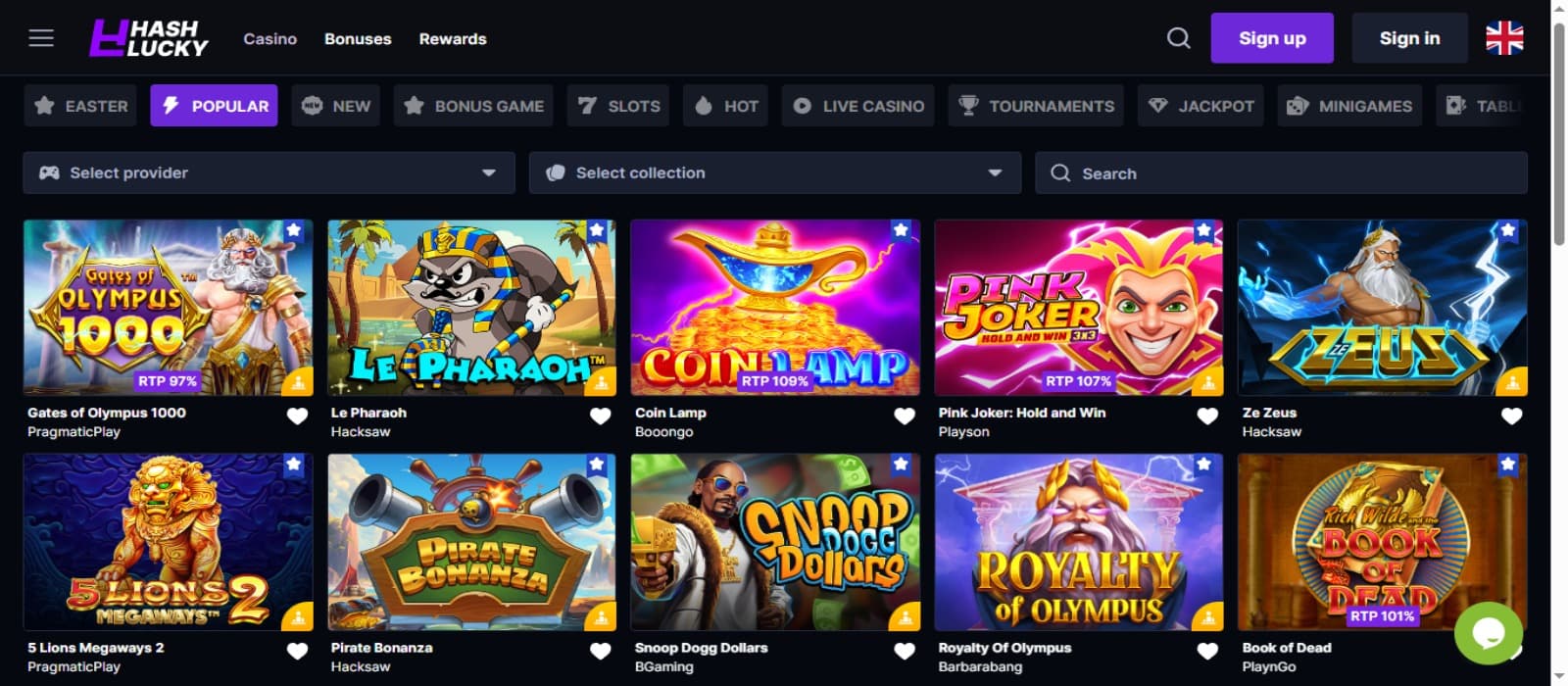
Task: Click yellow corner badge on Snoop Dogg Dollars
Action: point(906,617)
